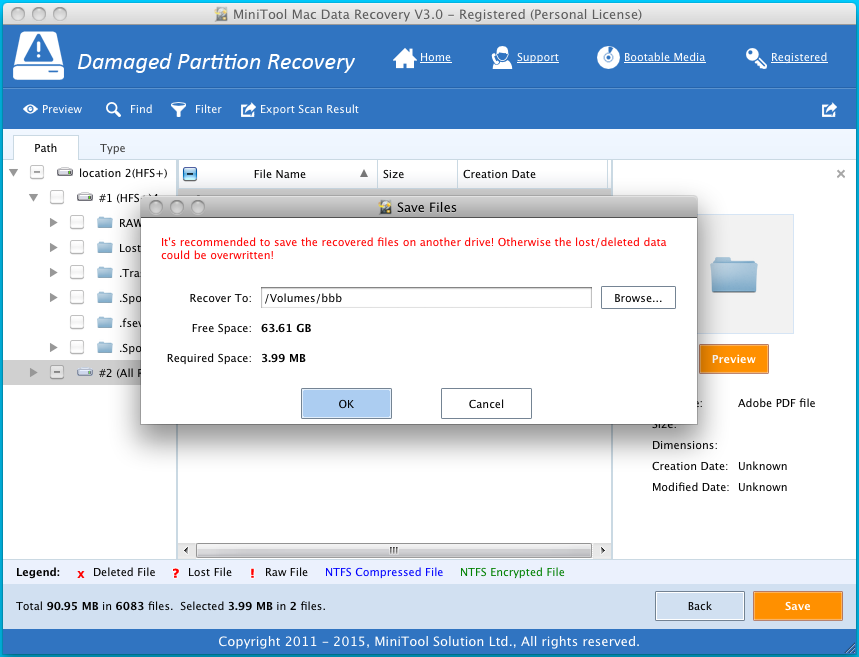Image resolution: width=859 pixels, height=657 pixels.
Task: Open the Registered link
Action: tap(799, 57)
